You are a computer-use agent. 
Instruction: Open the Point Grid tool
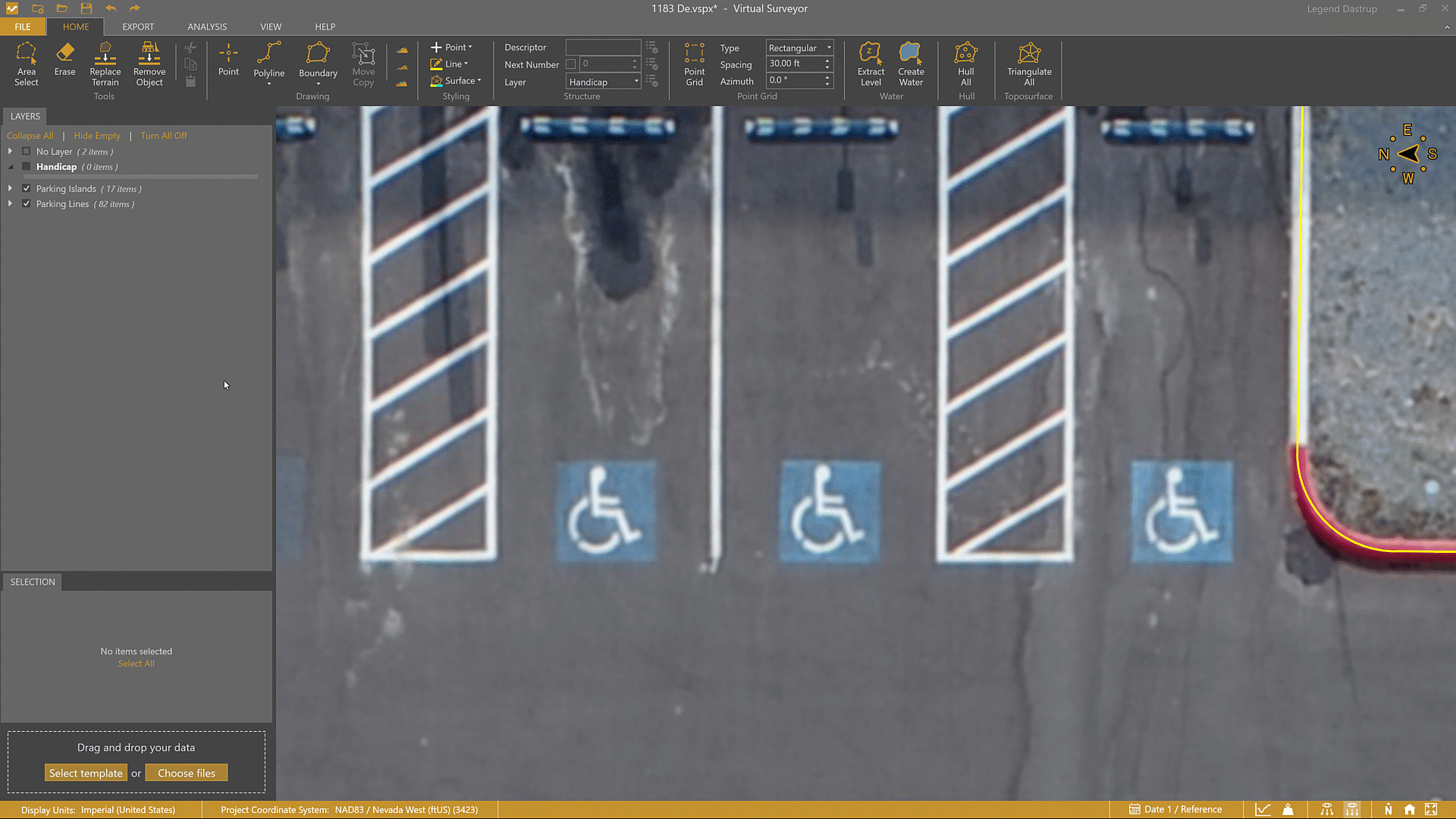pyautogui.click(x=694, y=64)
